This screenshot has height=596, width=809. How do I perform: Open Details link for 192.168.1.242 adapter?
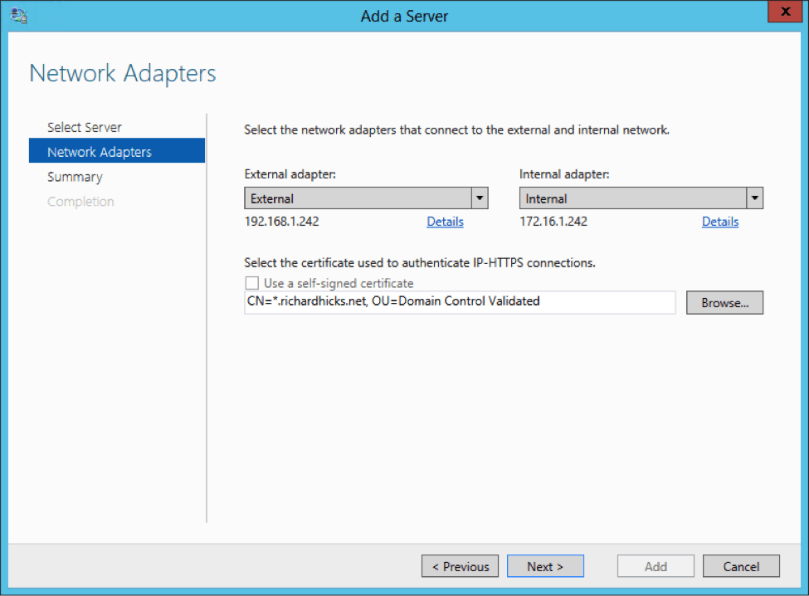(x=445, y=222)
